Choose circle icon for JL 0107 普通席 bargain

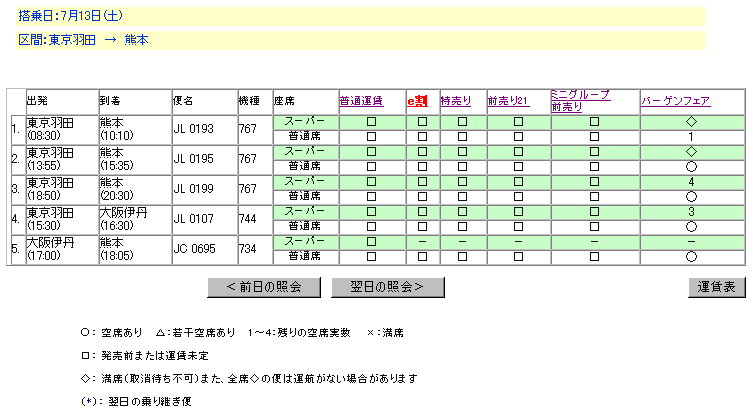691,227
